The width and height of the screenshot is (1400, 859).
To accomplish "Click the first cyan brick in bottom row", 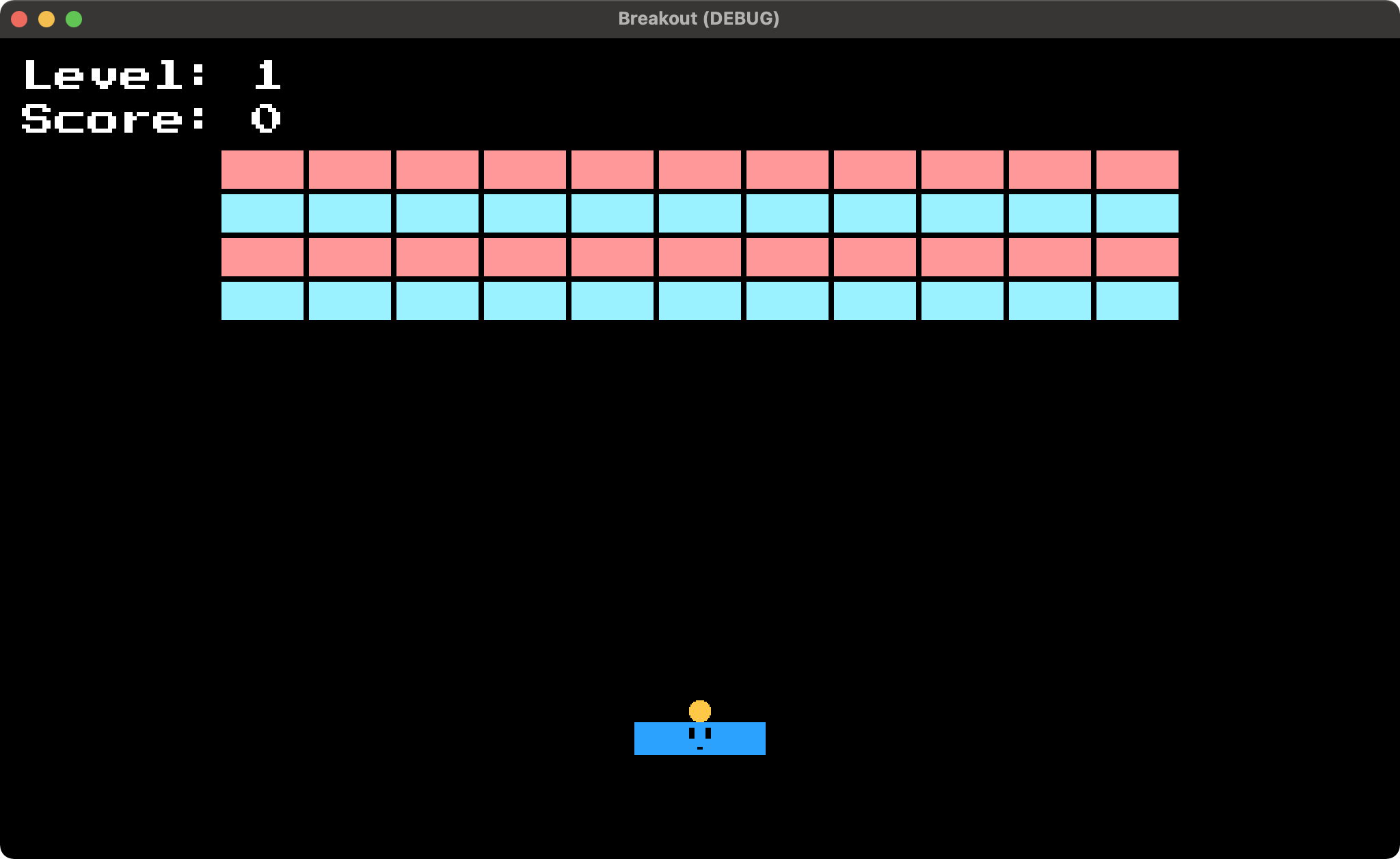I will (262, 301).
